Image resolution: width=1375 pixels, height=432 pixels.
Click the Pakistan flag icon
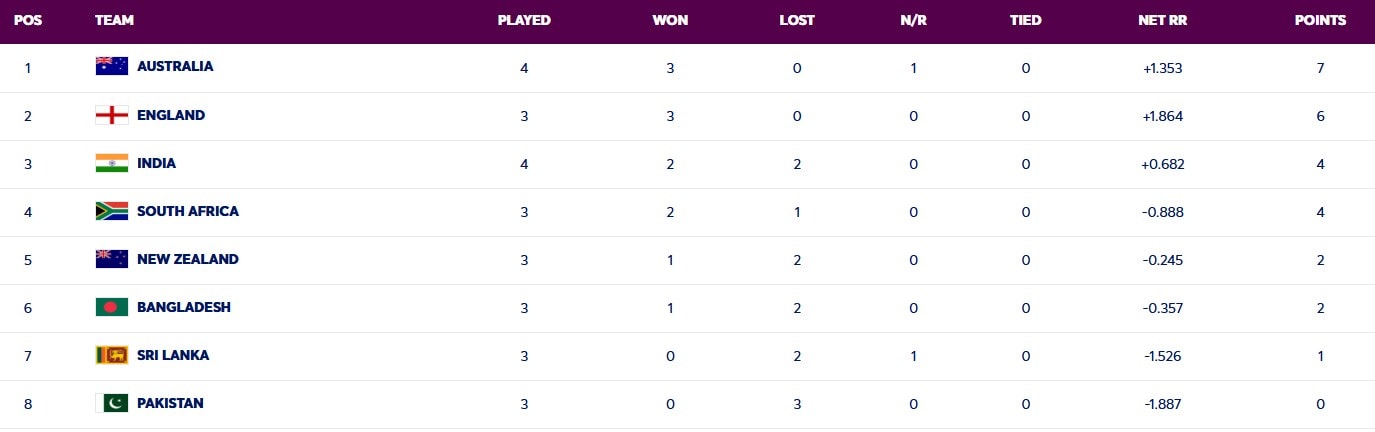pos(111,403)
